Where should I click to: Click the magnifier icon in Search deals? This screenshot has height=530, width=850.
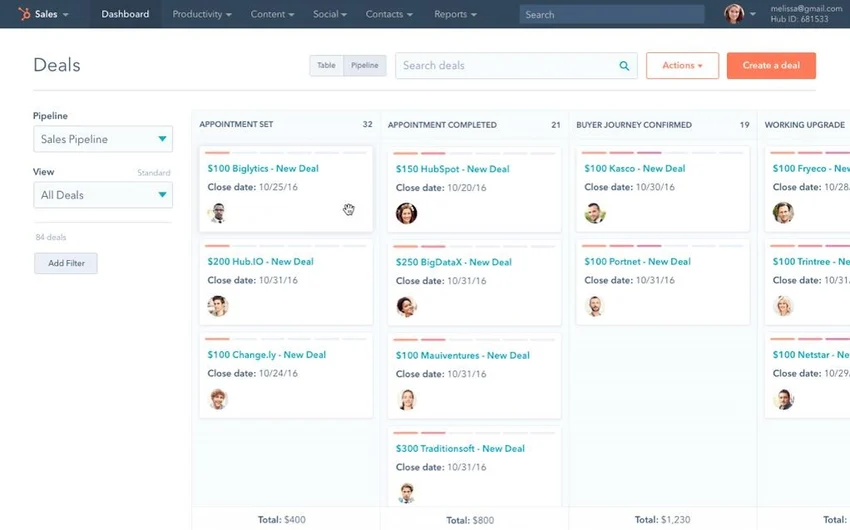pos(624,66)
